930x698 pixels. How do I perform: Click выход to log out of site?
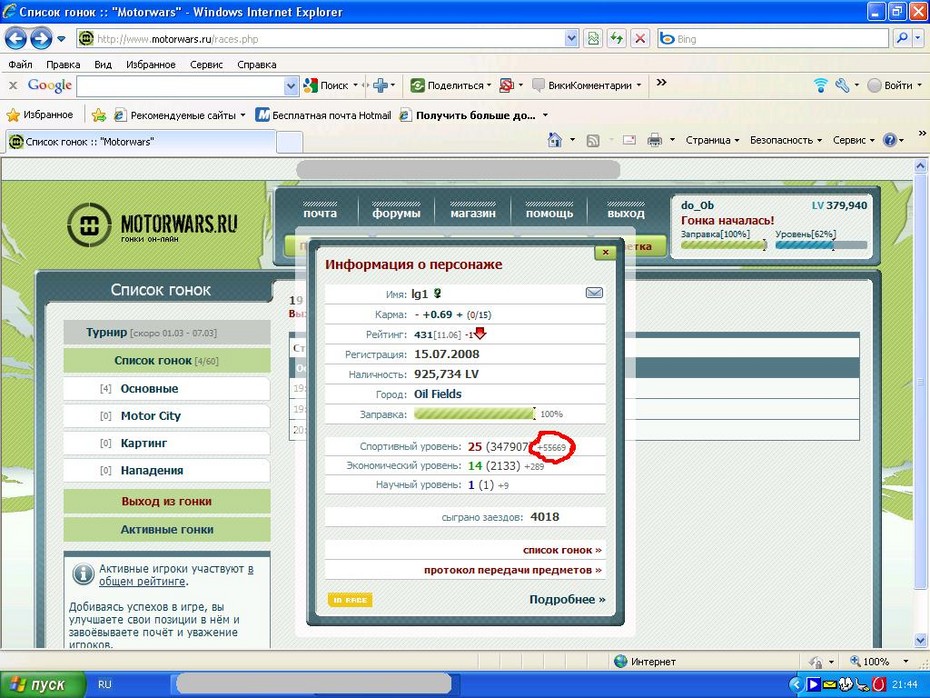pos(626,212)
